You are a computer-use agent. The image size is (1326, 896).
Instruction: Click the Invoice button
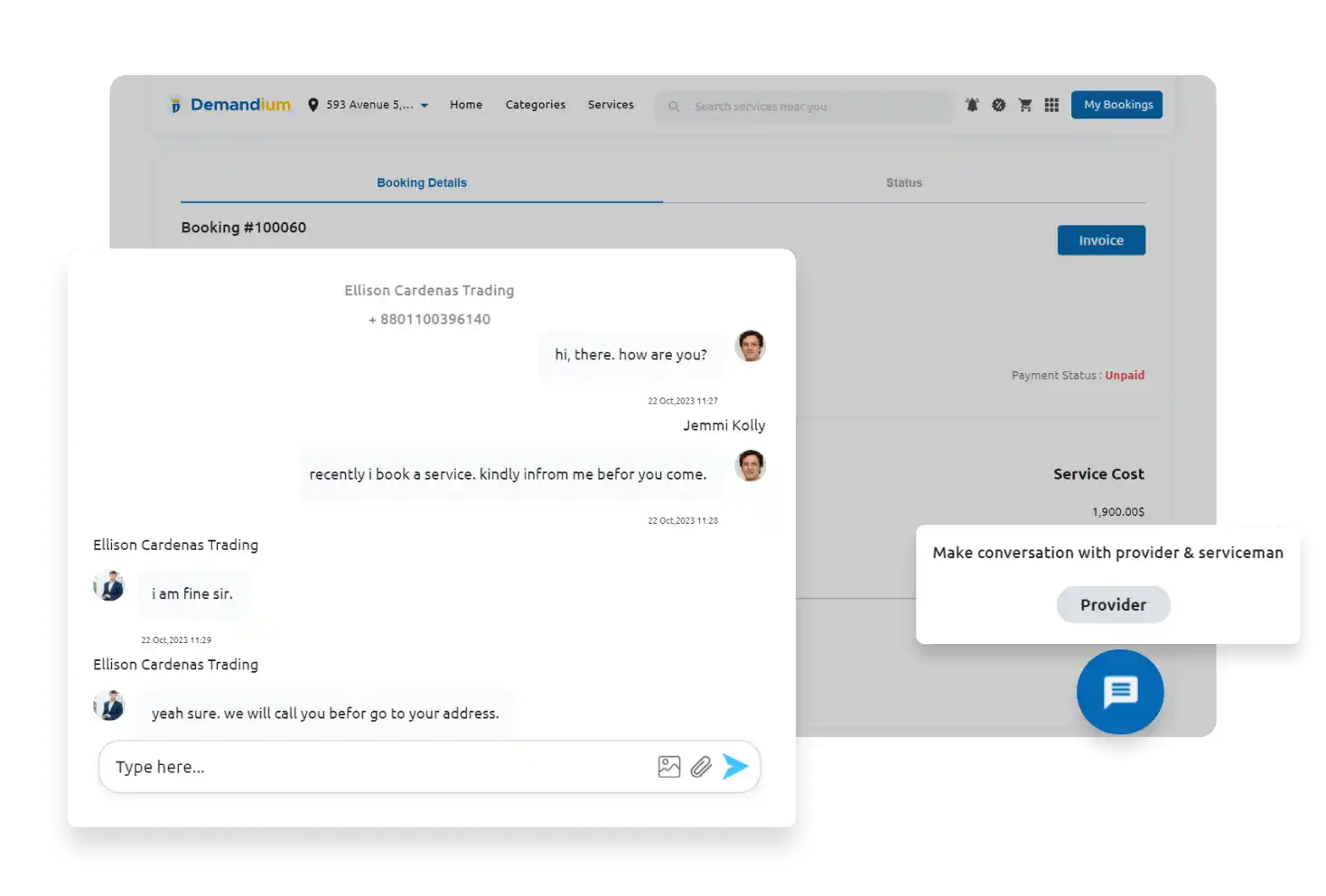(1101, 240)
